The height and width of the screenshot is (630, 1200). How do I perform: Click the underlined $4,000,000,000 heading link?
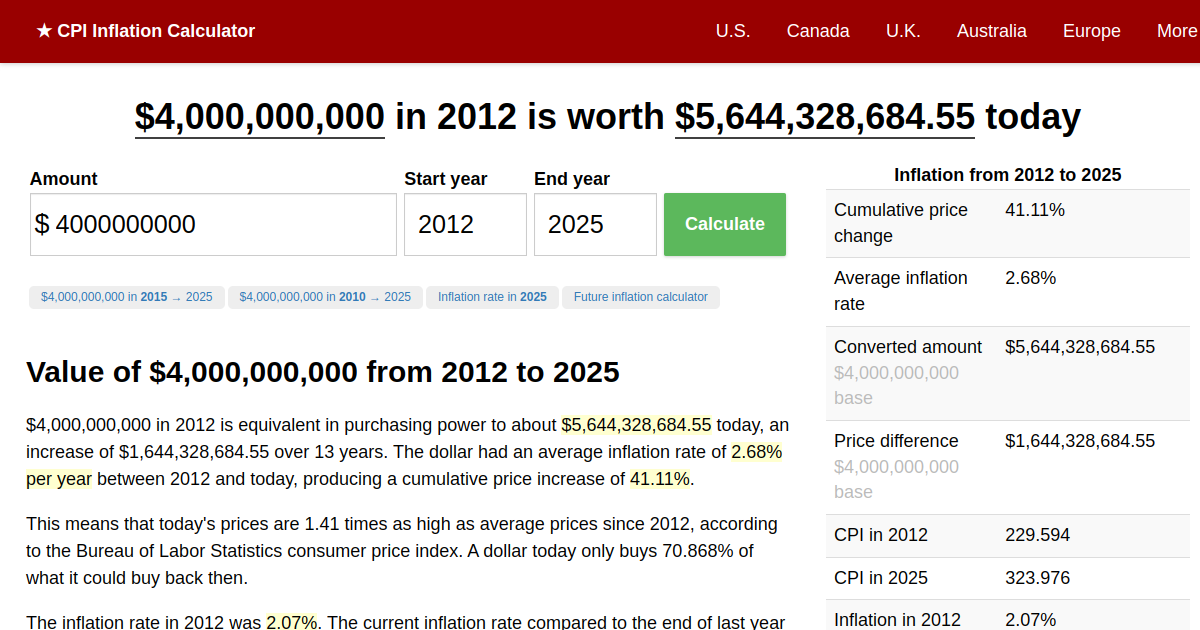259,117
